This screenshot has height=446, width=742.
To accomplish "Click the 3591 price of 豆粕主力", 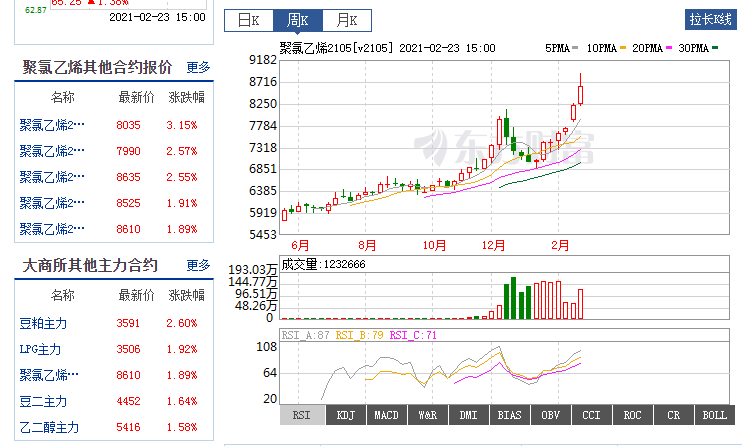I will pyautogui.click(x=128, y=323).
